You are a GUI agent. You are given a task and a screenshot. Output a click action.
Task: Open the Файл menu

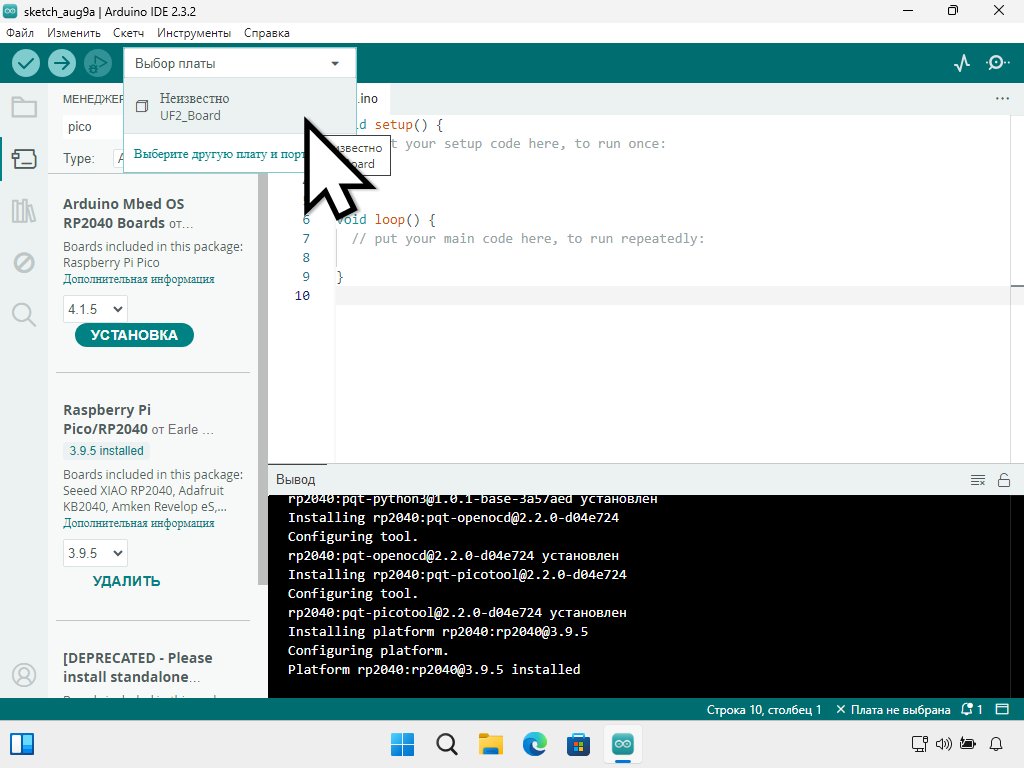pyautogui.click(x=20, y=33)
